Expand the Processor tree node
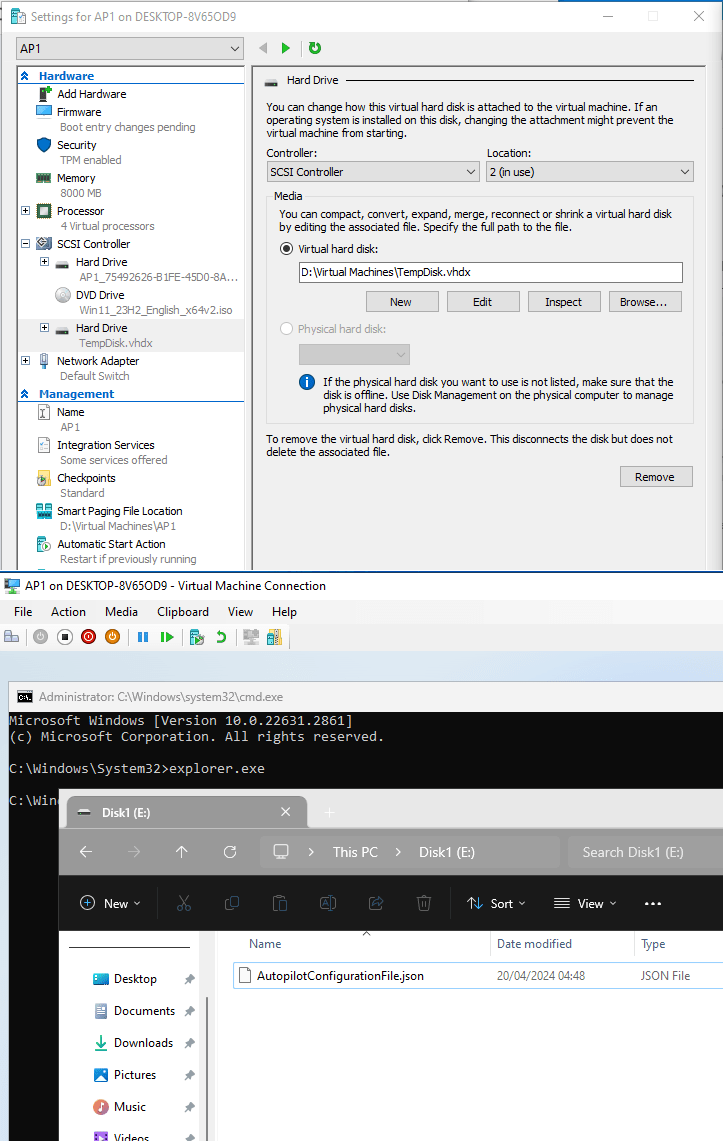 click(x=25, y=211)
